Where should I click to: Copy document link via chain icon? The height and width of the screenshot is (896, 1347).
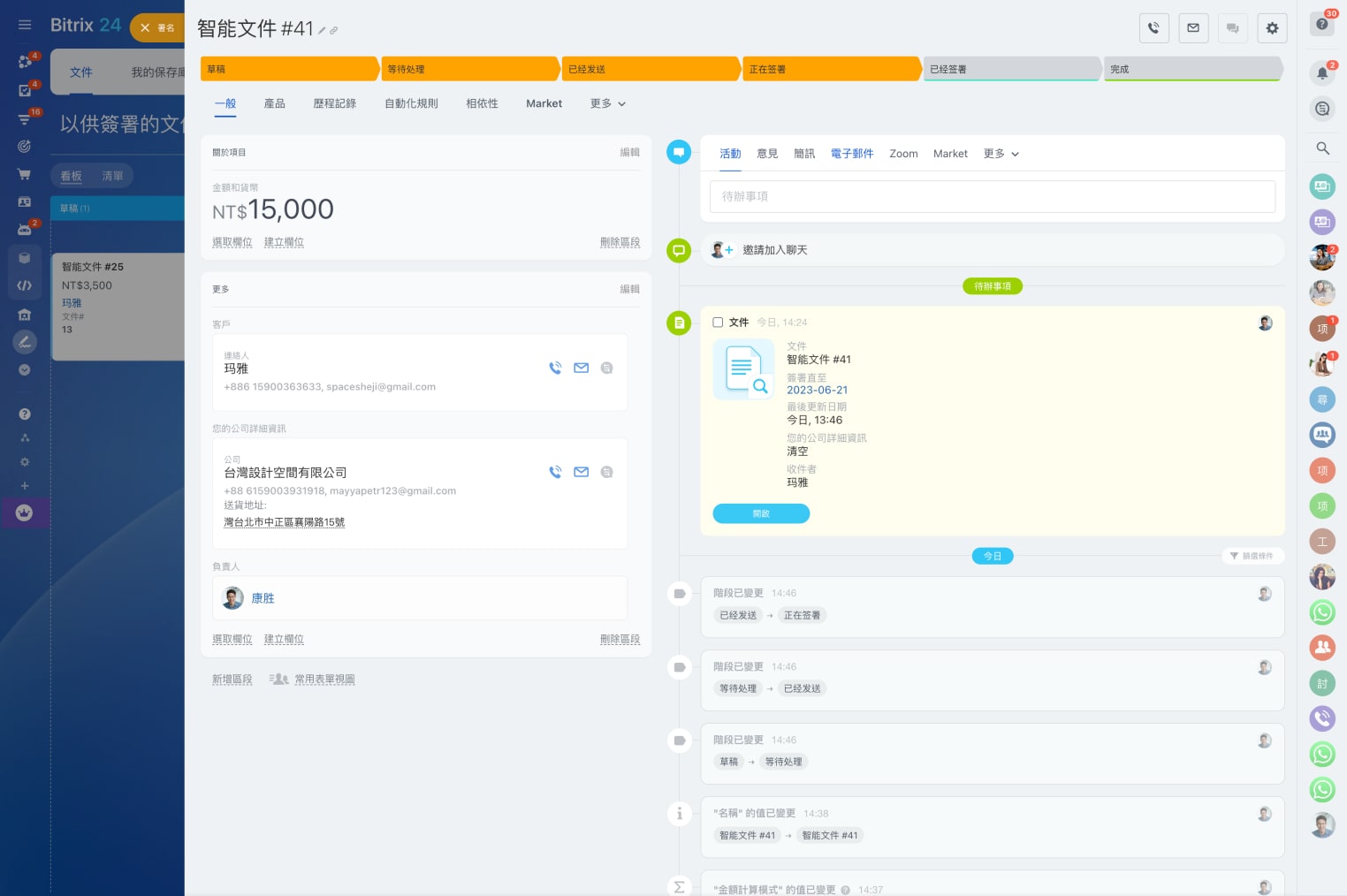point(334,31)
